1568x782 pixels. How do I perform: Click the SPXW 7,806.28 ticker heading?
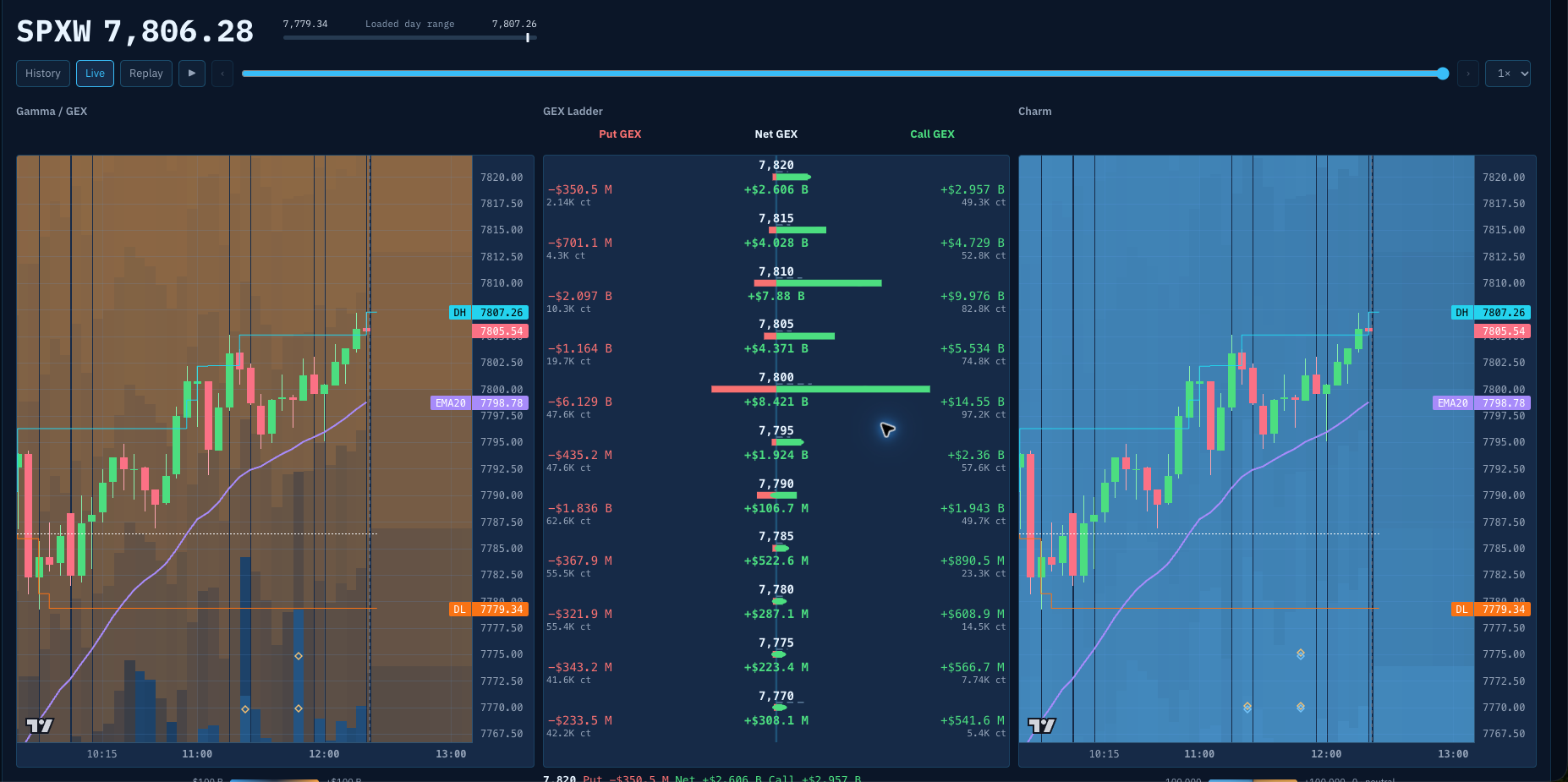coord(135,32)
